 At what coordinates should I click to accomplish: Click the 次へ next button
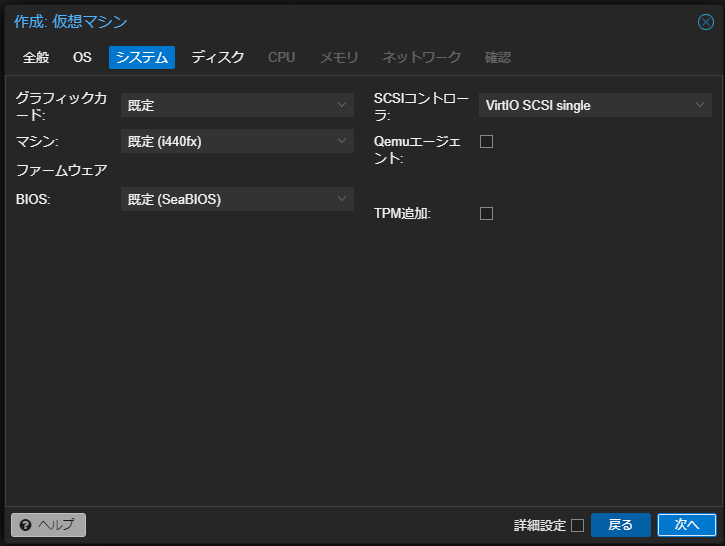687,525
